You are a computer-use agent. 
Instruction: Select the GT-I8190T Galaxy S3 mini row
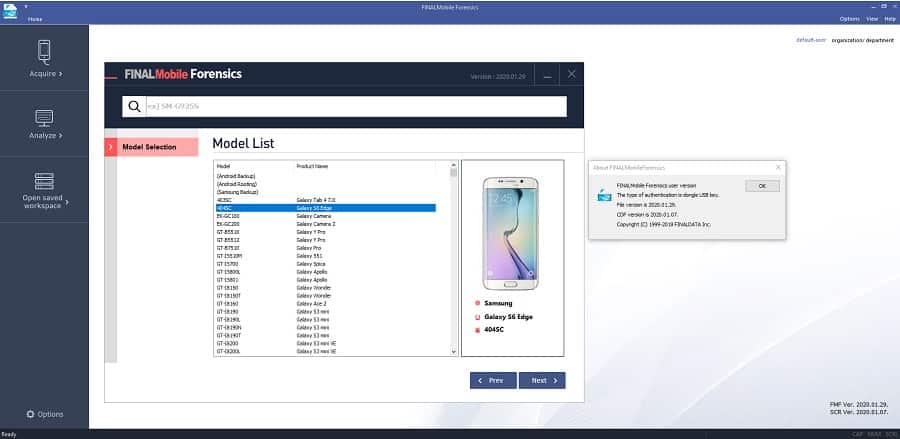(325, 335)
